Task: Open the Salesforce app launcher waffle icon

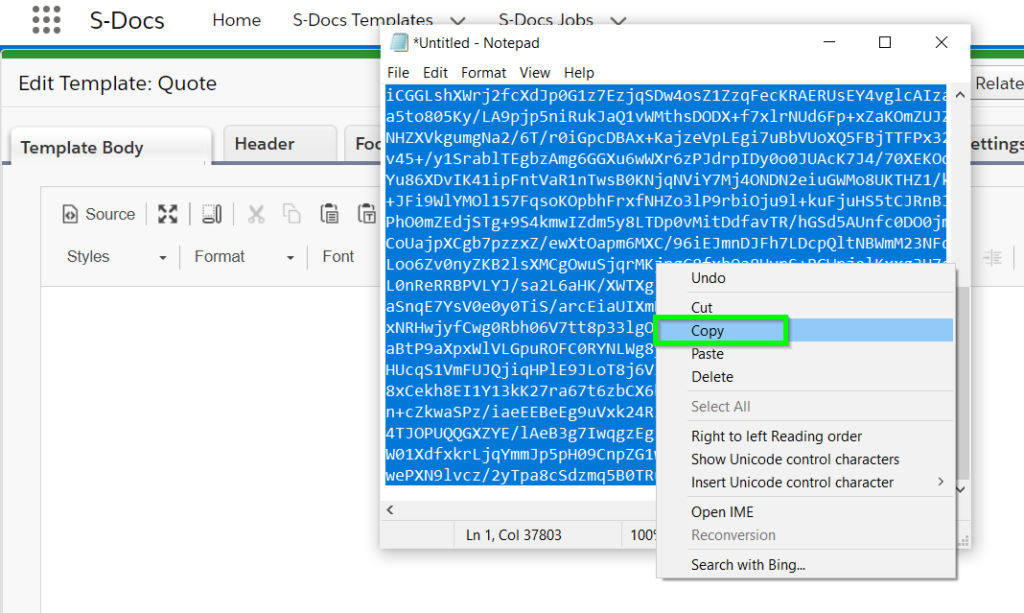Action: 46,20
